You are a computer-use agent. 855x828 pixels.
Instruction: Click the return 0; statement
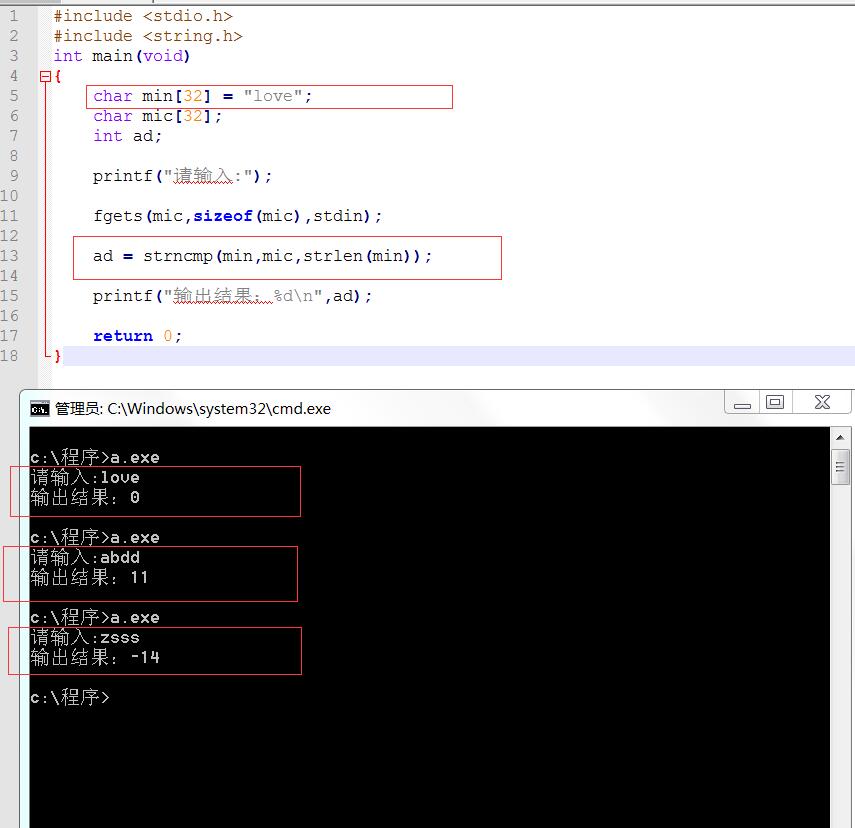(137, 336)
